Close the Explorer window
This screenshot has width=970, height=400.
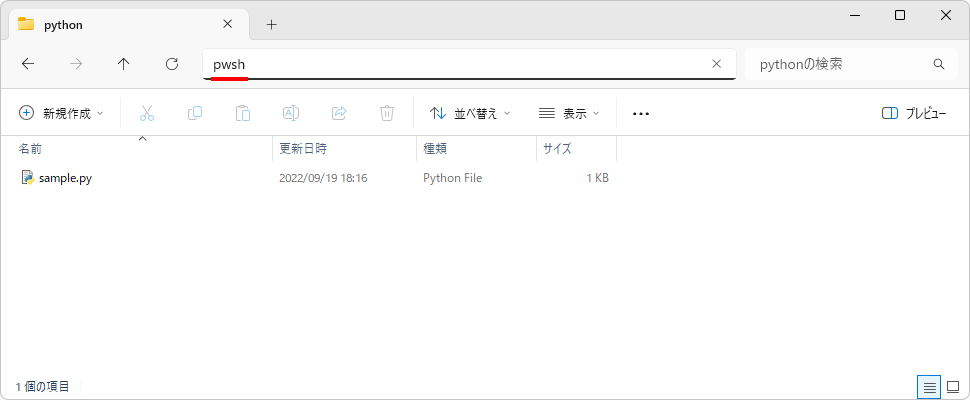(946, 15)
